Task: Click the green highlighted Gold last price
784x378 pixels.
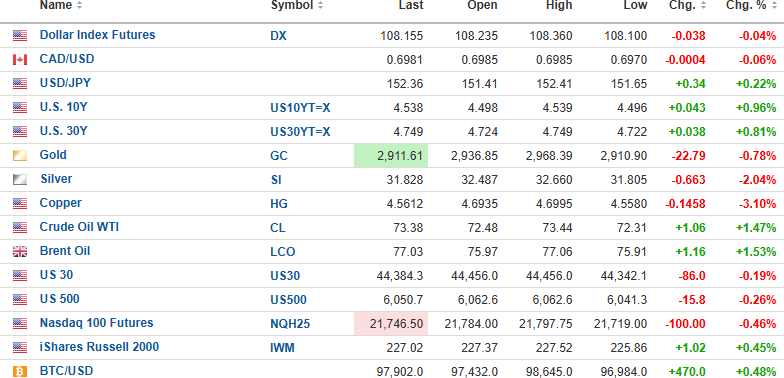Action: click(x=391, y=156)
